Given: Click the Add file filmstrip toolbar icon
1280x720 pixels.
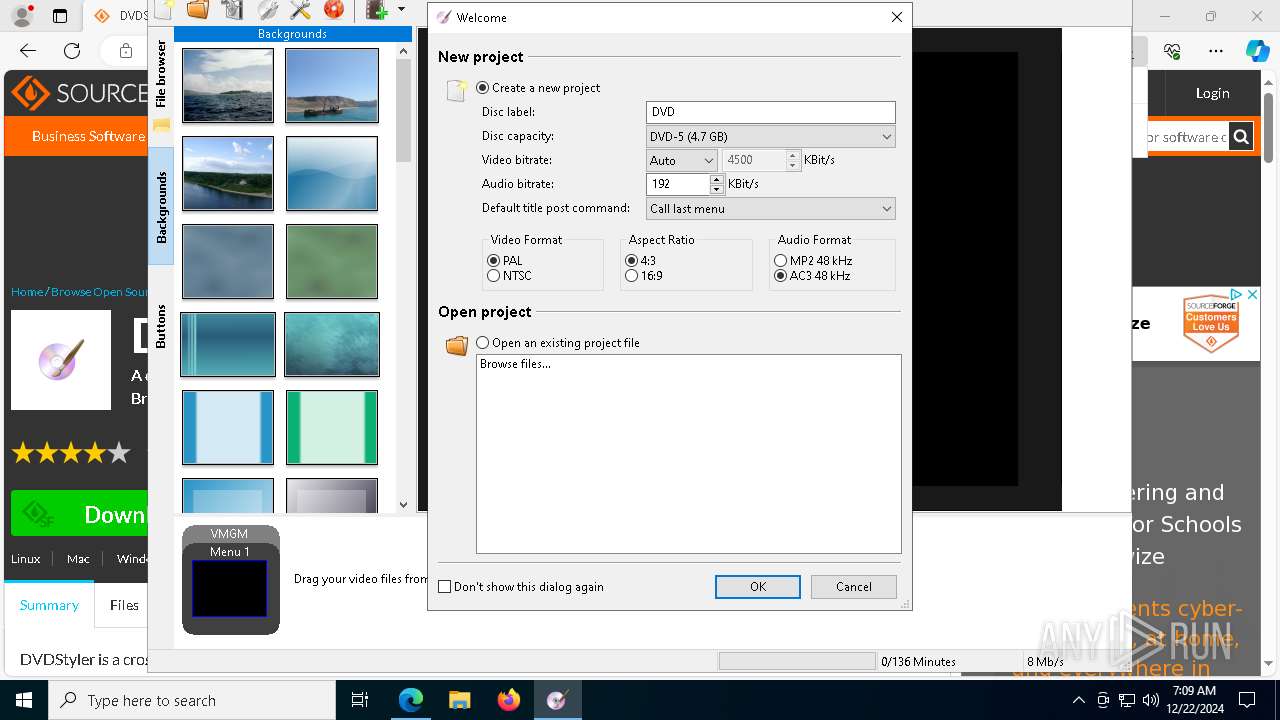Looking at the screenshot, I should tap(376, 10).
